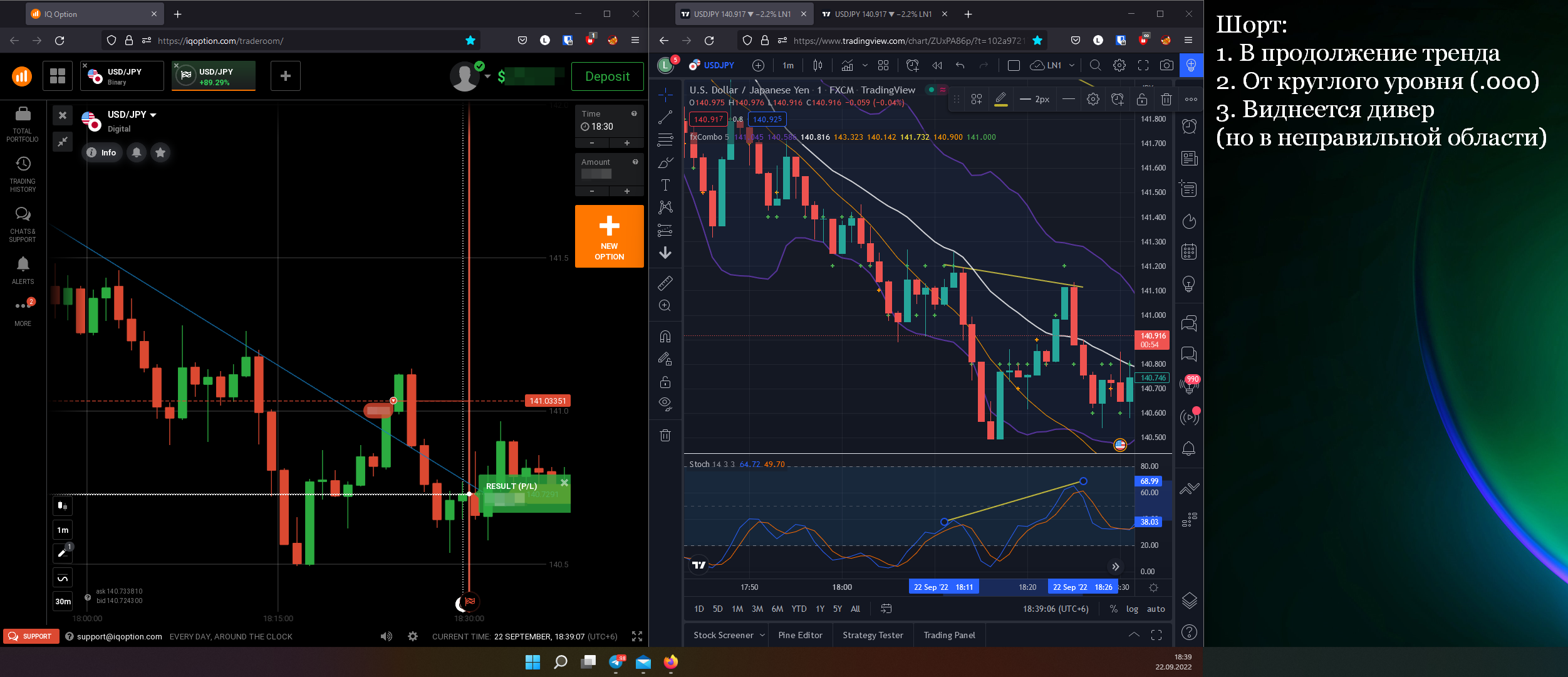Toggle log scale on the chart
The height and width of the screenshot is (677, 1568).
click(x=1132, y=609)
